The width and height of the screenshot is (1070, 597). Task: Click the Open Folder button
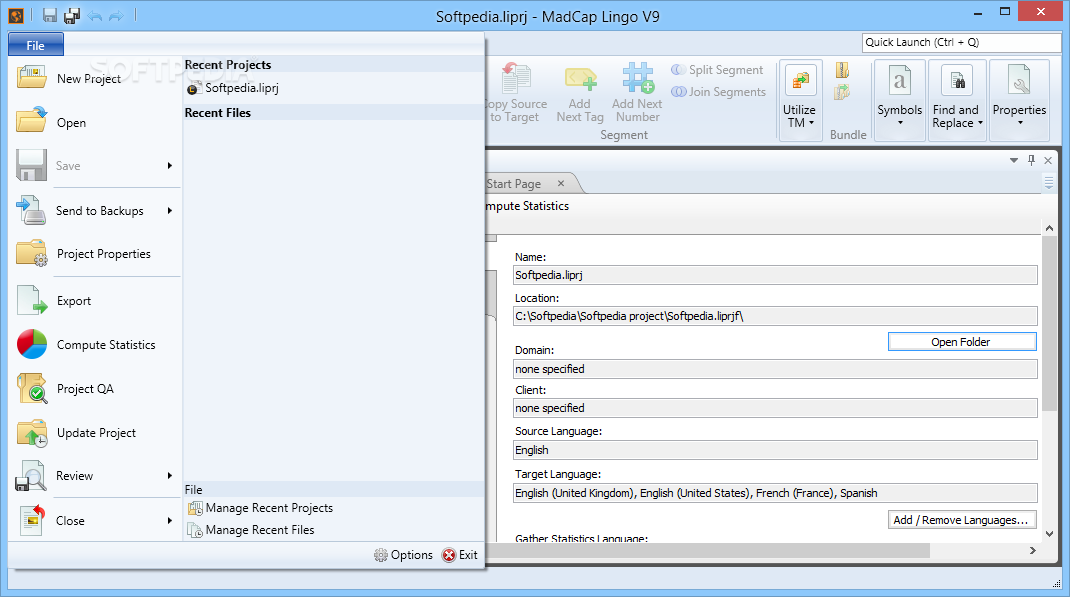pyautogui.click(x=962, y=342)
